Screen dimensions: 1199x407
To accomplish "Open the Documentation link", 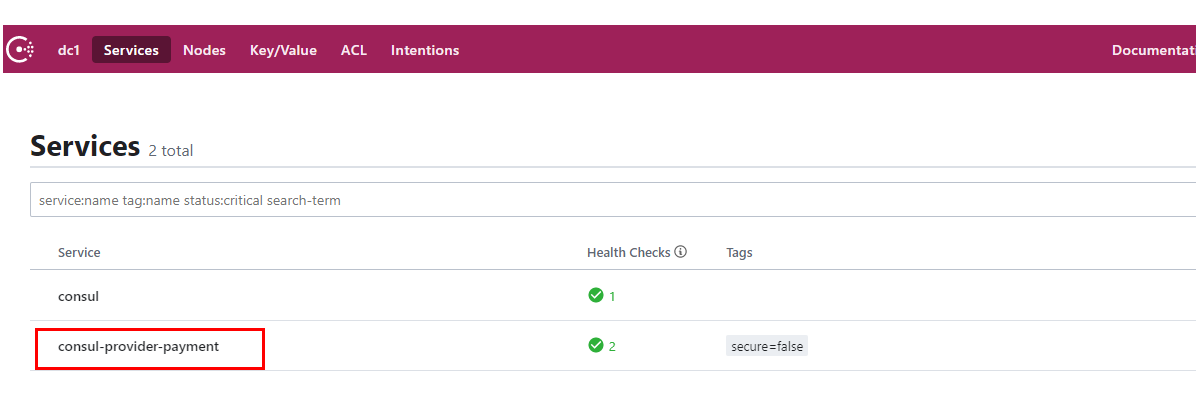I will 1154,50.
